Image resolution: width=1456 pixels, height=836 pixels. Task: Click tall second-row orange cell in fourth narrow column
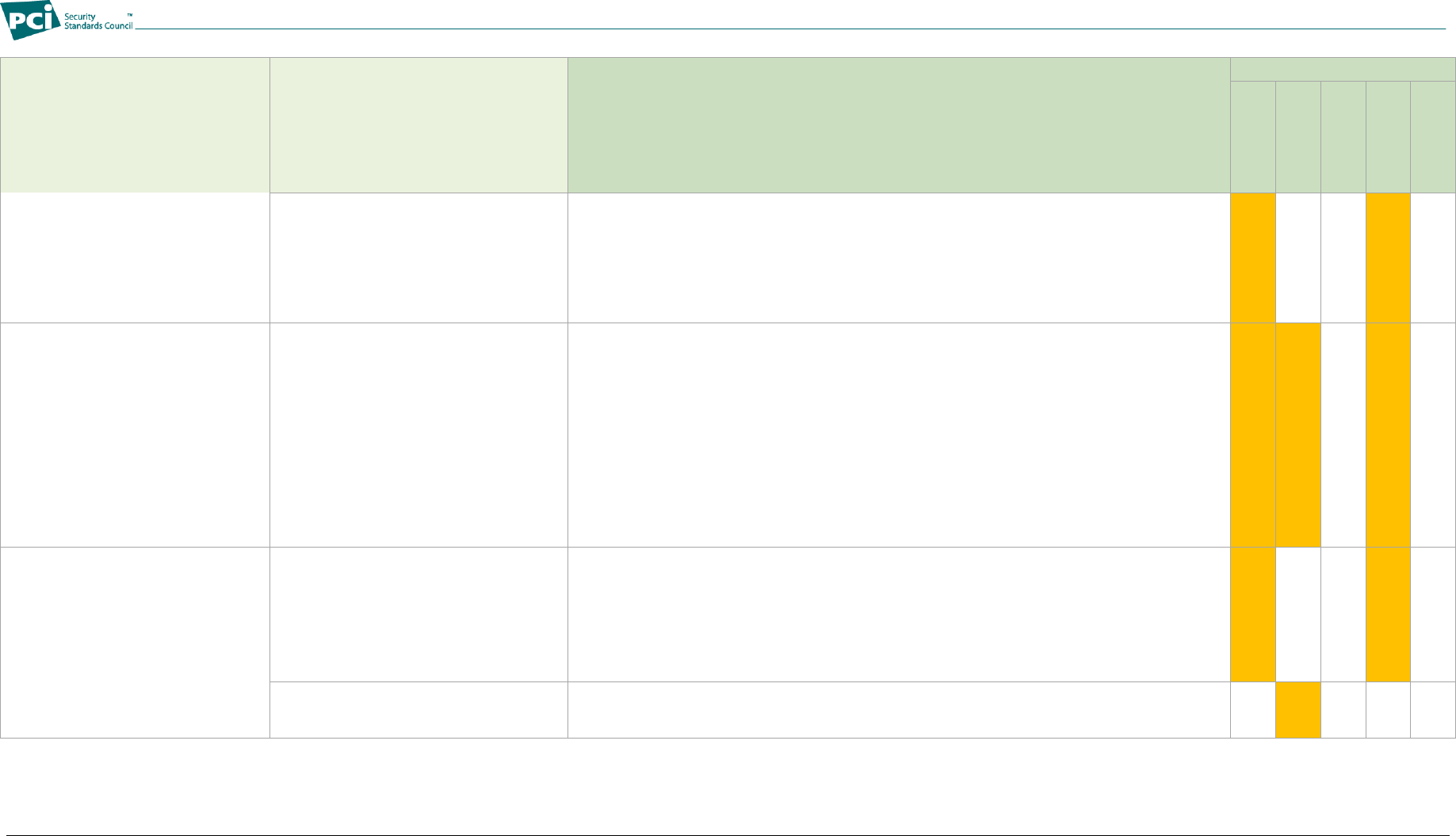pos(1389,434)
